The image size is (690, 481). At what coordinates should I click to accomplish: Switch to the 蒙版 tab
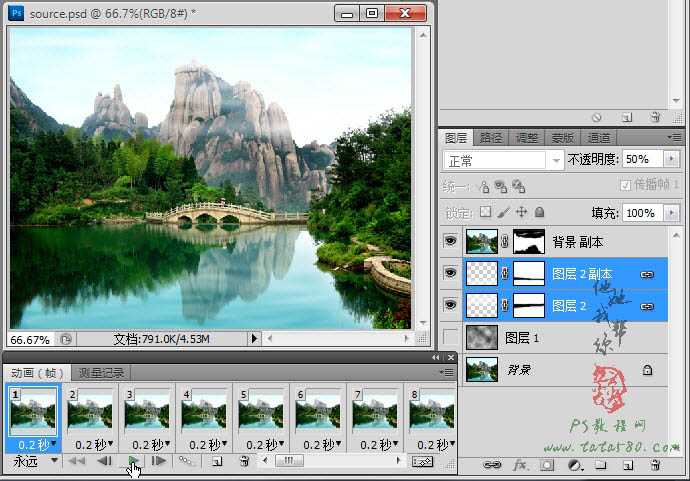tap(562, 138)
